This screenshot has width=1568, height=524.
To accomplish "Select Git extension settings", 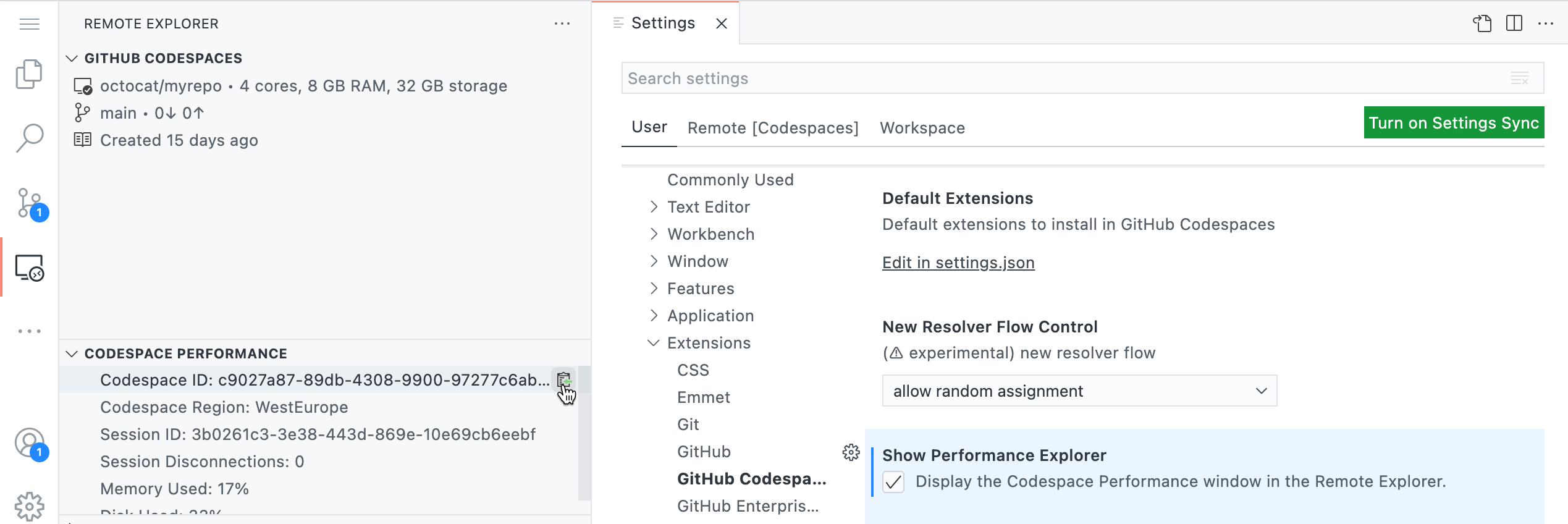I will (x=688, y=425).
